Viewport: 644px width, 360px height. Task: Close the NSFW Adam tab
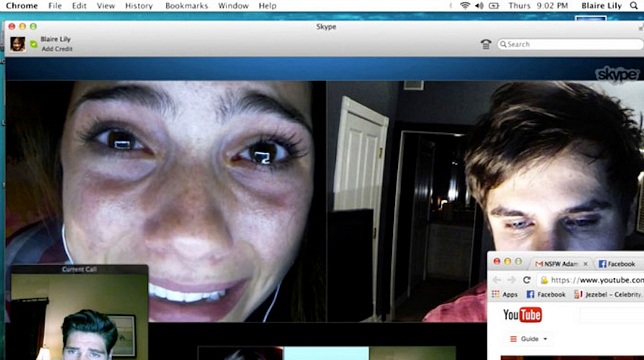(x=585, y=264)
